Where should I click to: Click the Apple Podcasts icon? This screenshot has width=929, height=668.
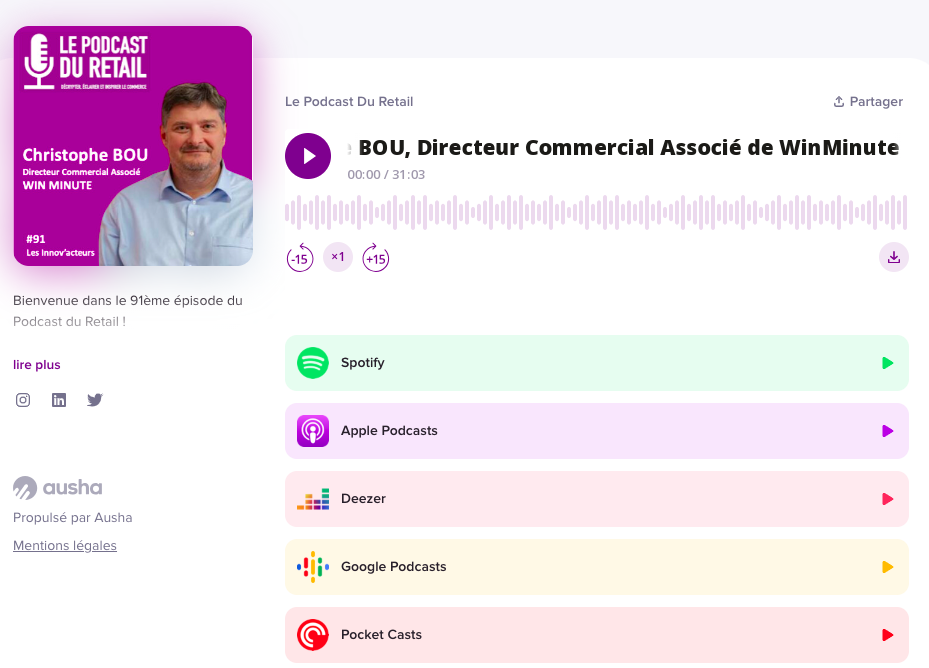coord(312,431)
